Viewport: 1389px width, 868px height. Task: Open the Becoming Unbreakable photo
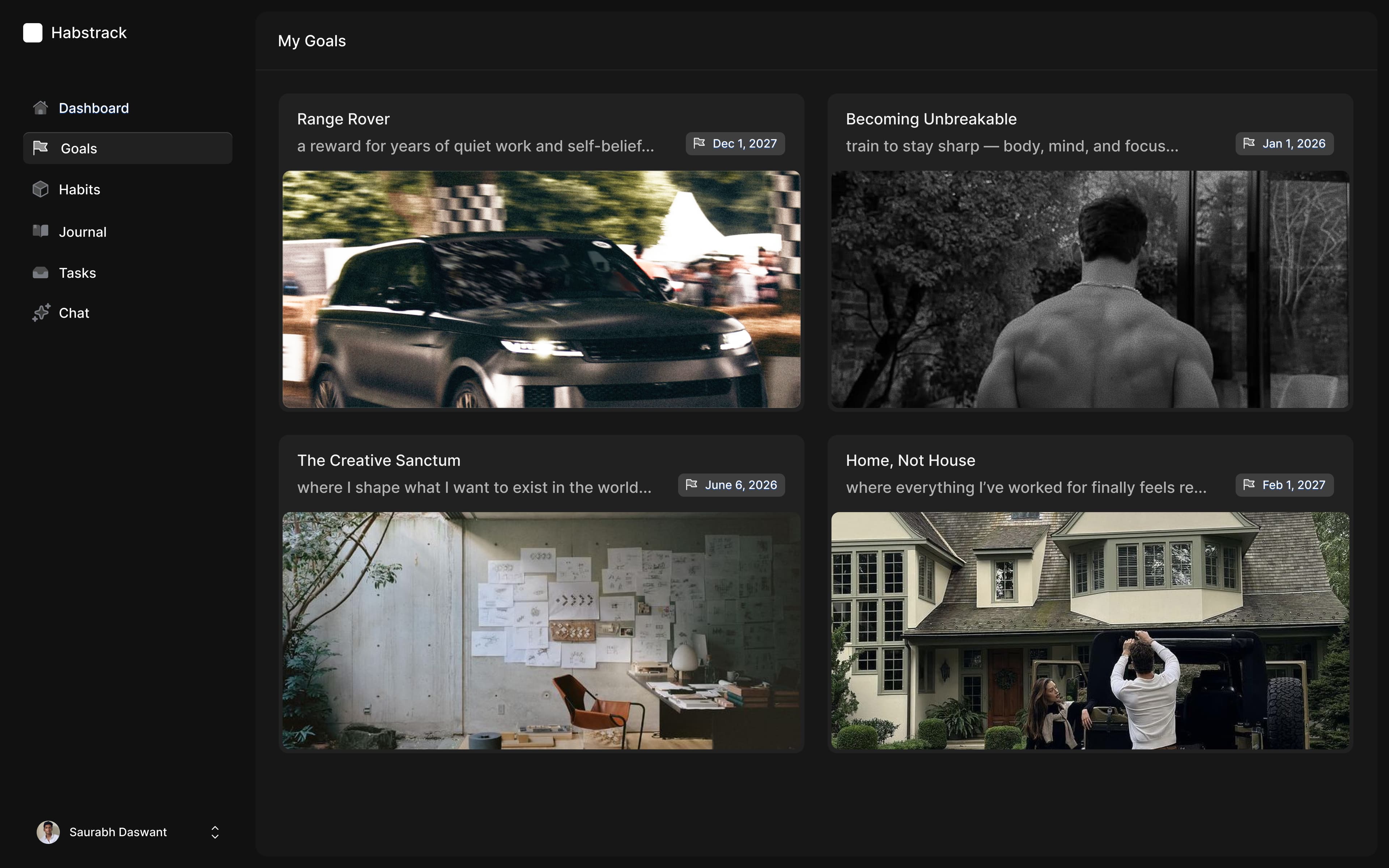pos(1089,289)
